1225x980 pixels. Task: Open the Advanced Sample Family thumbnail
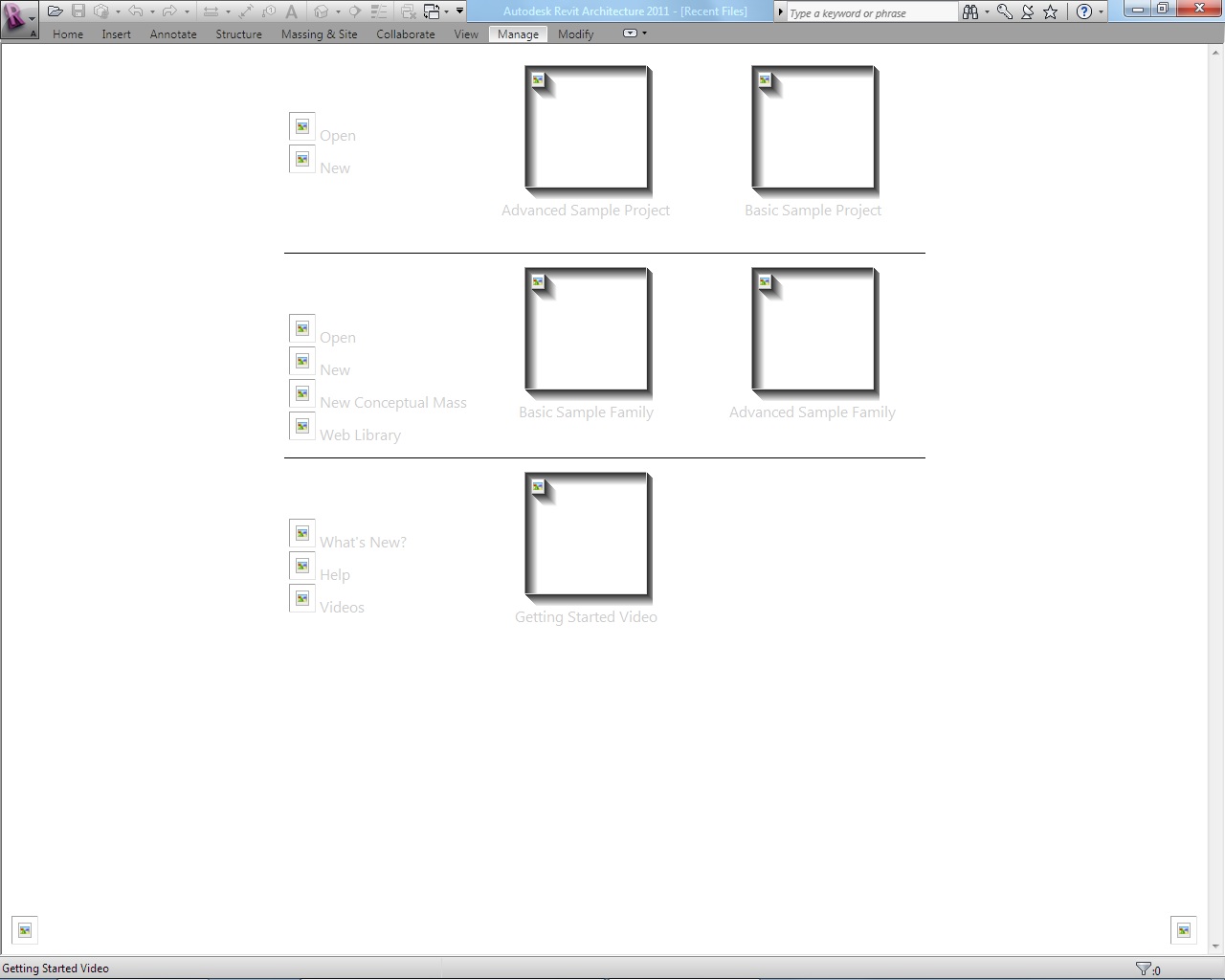coord(814,332)
